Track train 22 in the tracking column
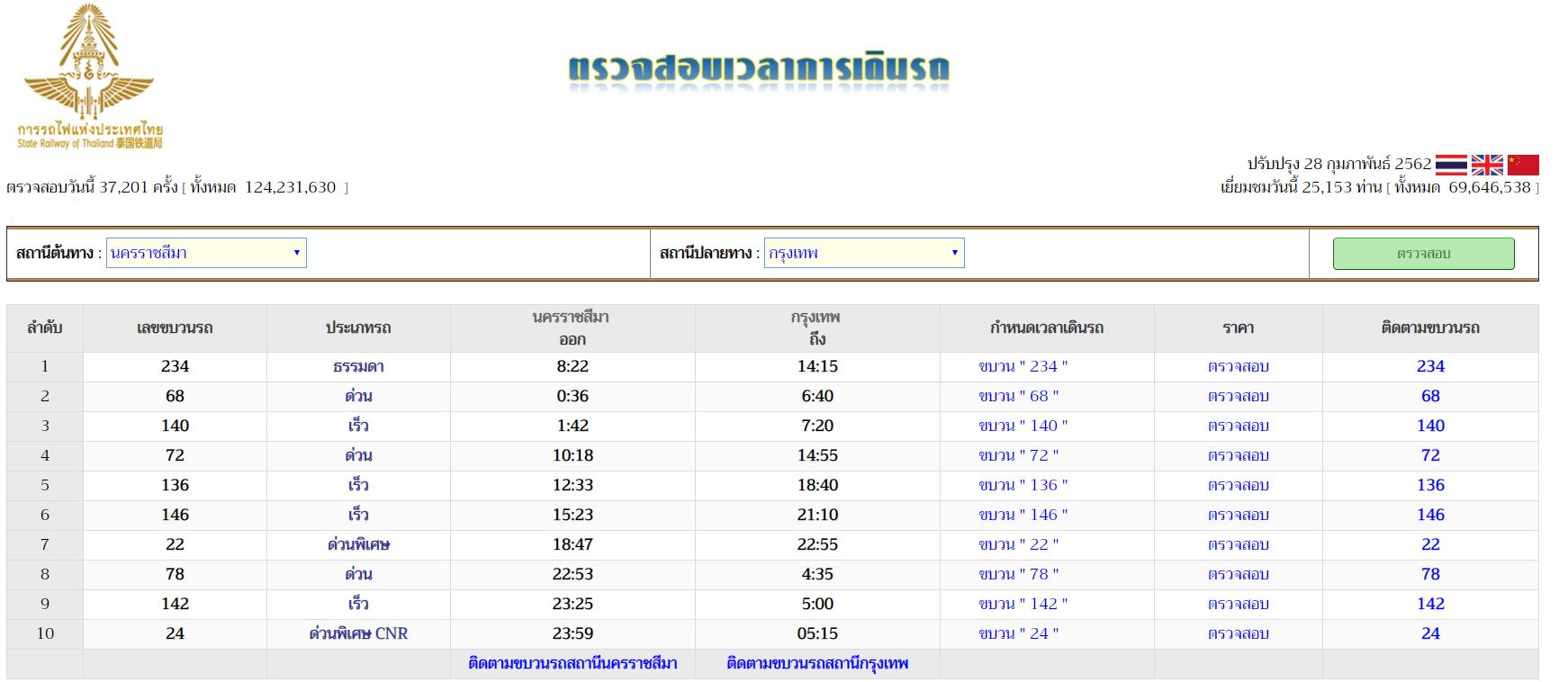 pos(1430,544)
